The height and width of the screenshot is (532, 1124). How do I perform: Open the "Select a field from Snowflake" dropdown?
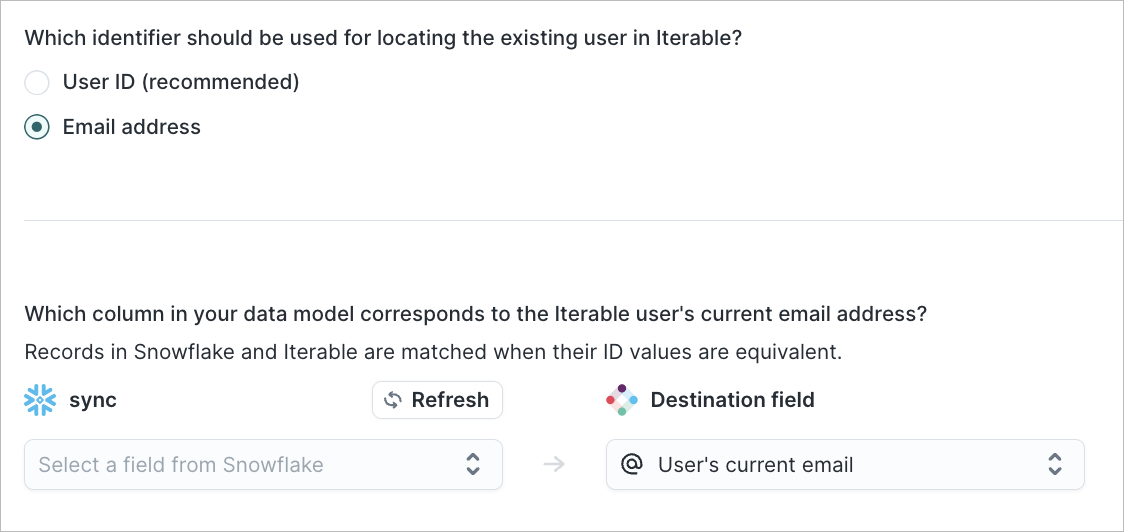[263, 465]
